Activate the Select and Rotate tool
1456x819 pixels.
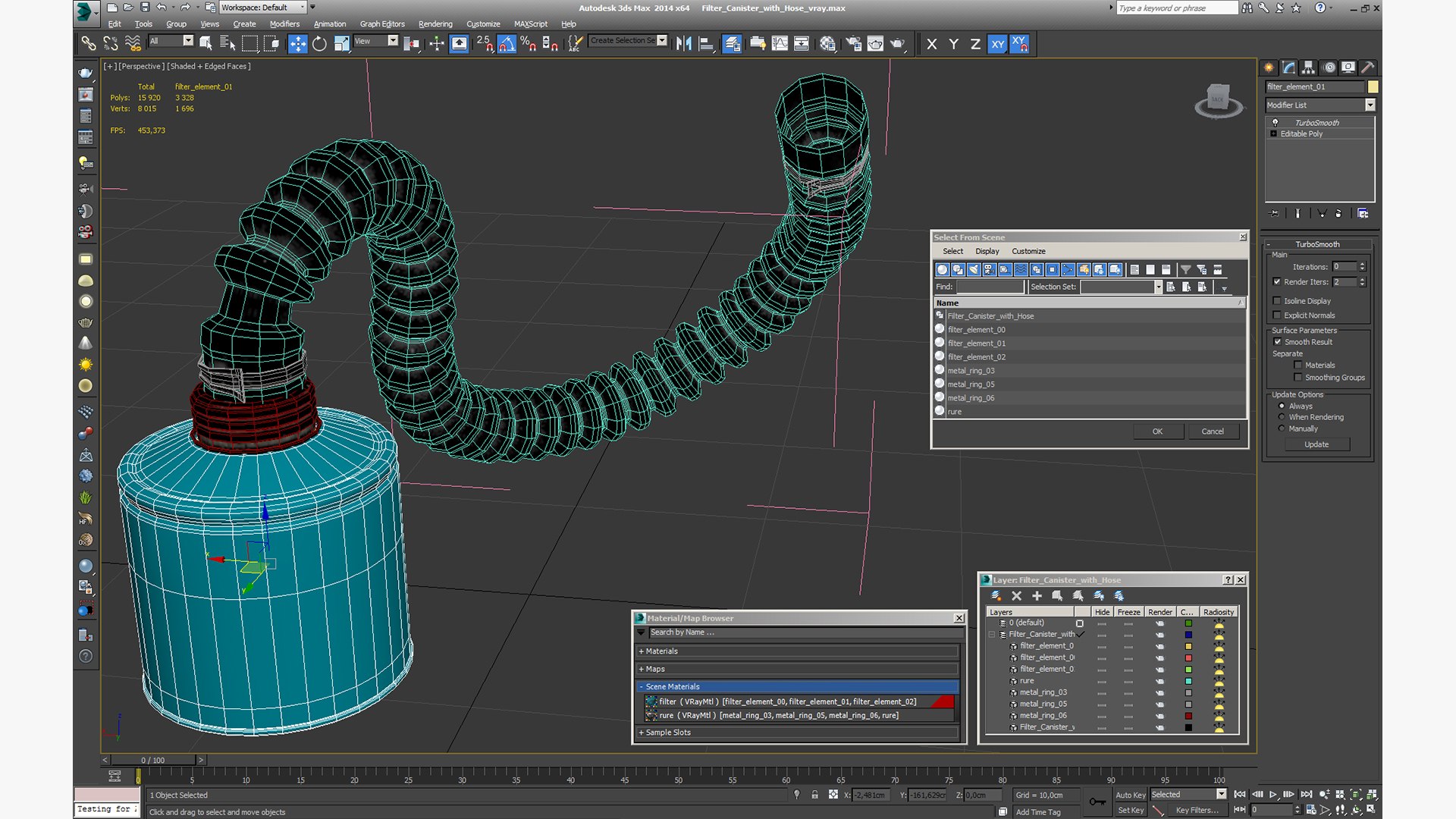point(319,44)
